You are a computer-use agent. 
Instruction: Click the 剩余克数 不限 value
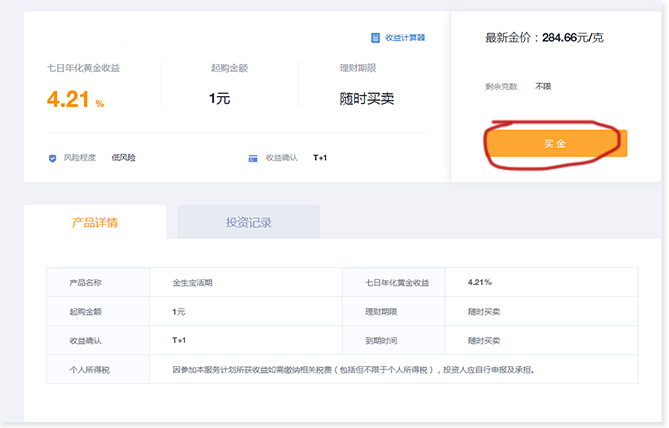543,86
